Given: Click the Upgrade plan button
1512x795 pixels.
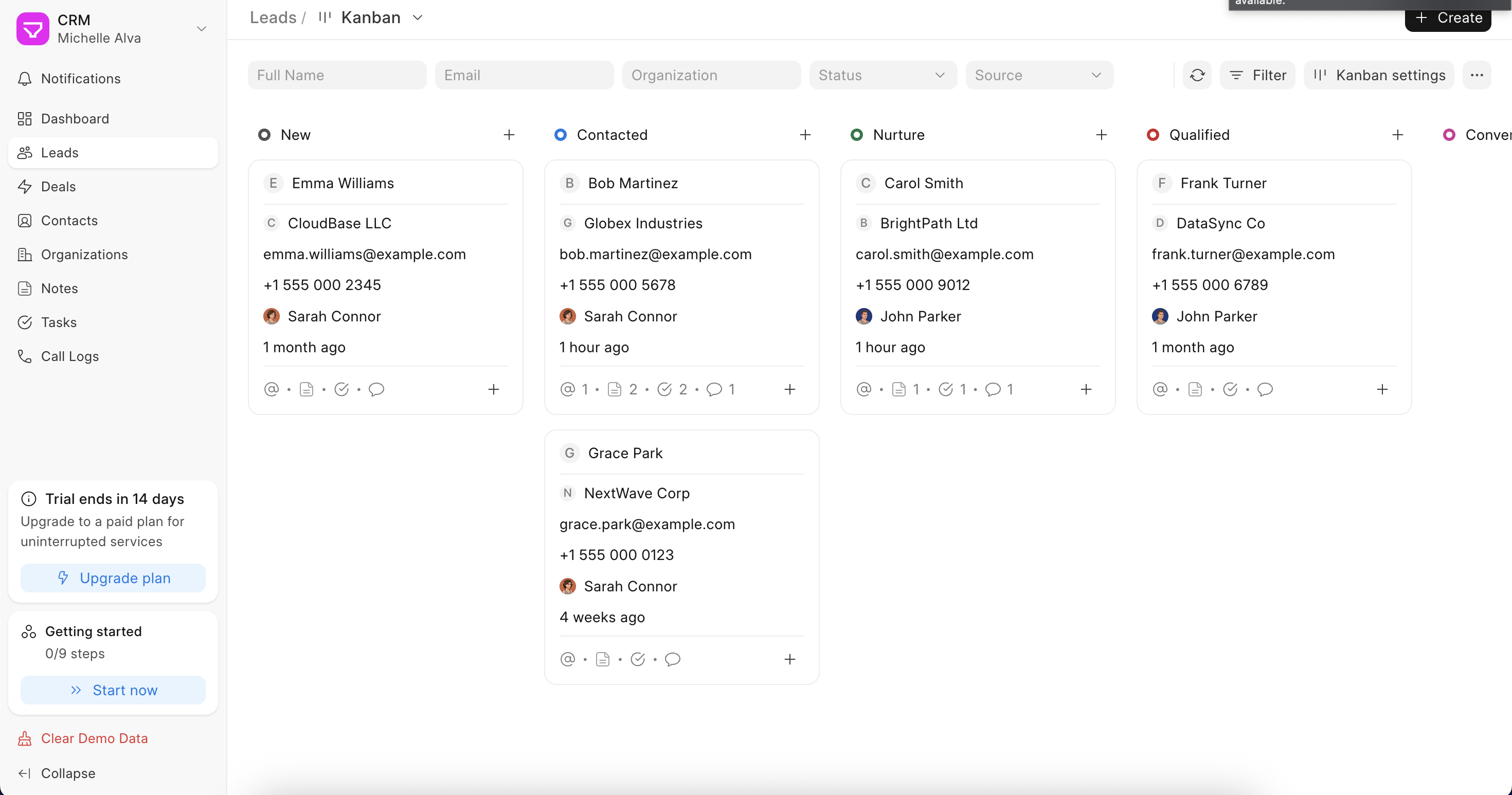Looking at the screenshot, I should tap(113, 578).
